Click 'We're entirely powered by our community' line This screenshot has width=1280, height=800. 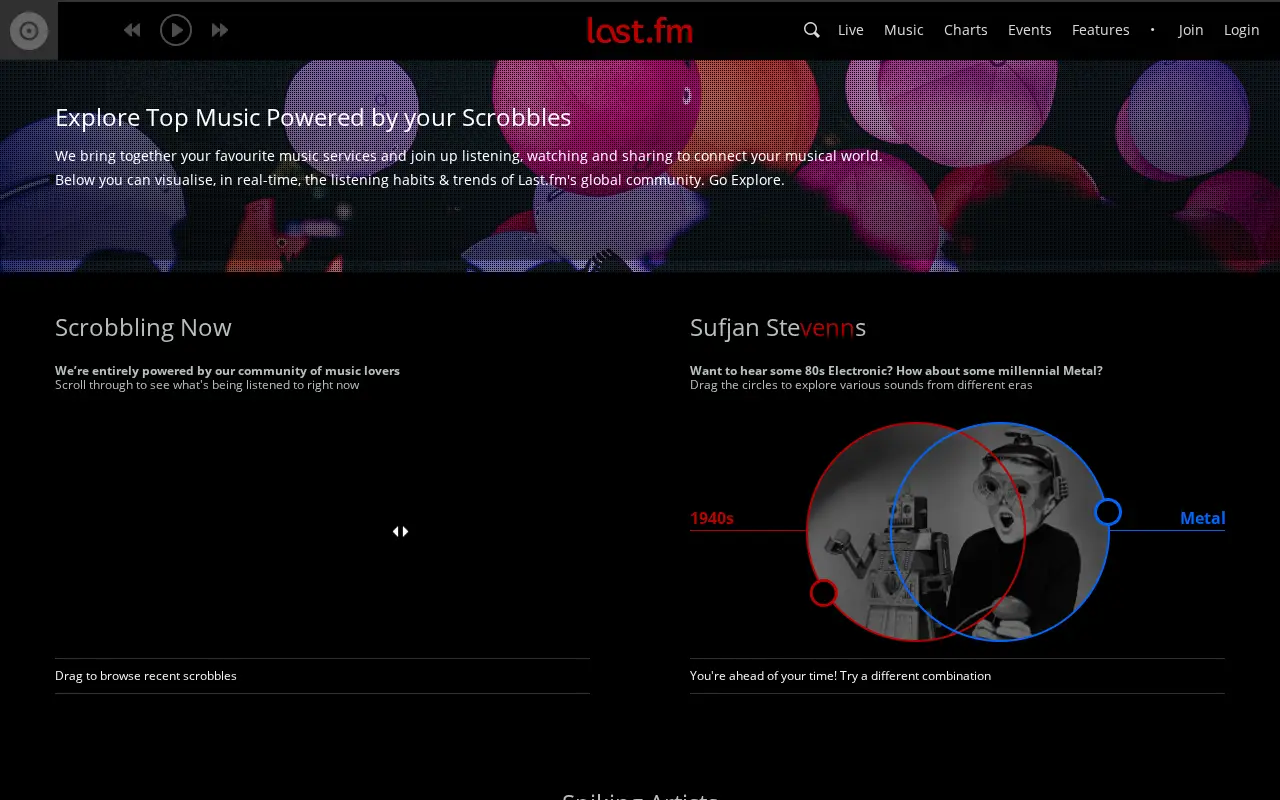pyautogui.click(x=227, y=371)
